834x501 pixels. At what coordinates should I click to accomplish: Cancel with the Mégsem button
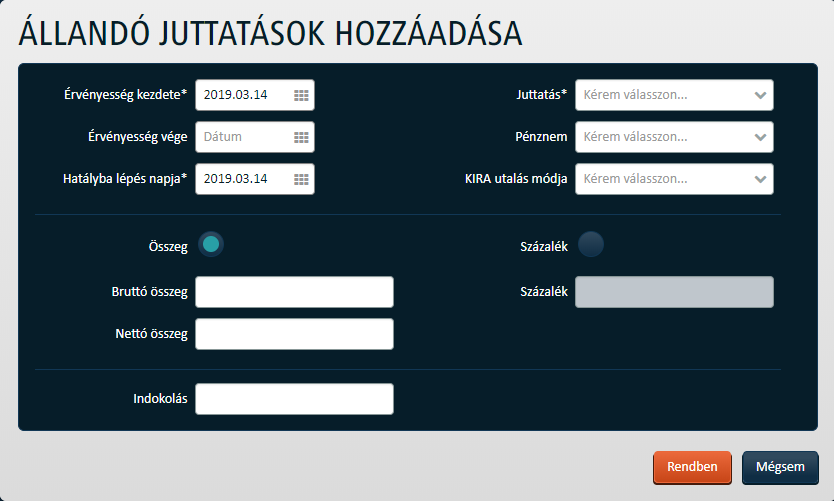click(x=780, y=467)
